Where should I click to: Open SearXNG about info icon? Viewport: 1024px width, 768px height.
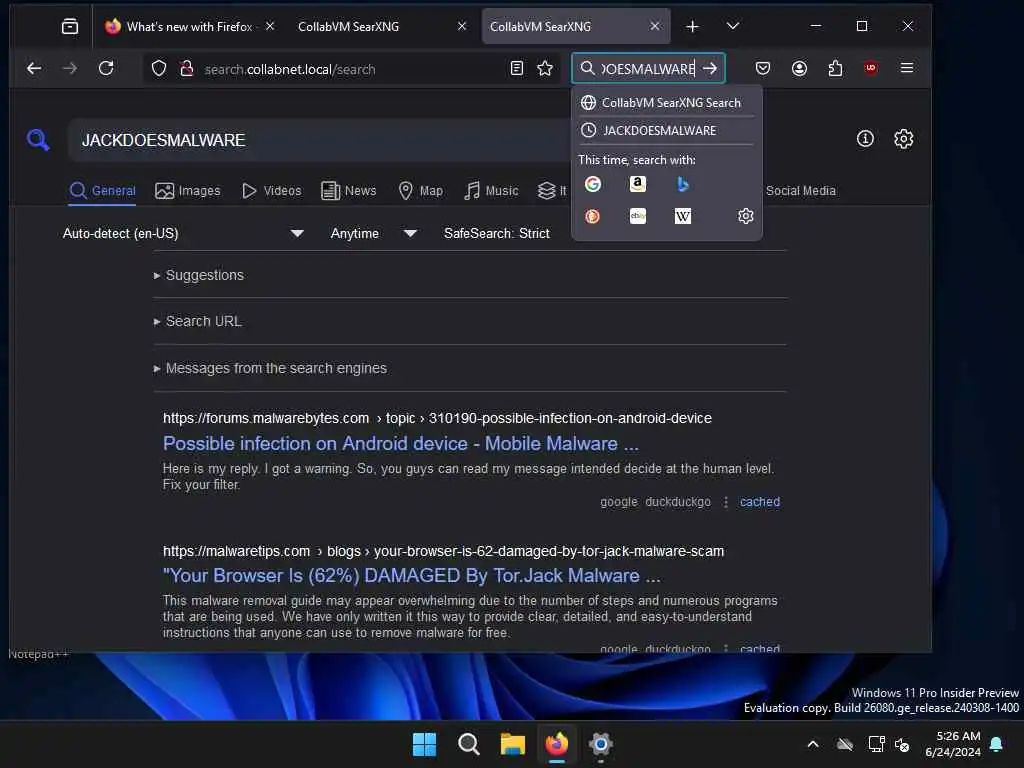tap(865, 138)
